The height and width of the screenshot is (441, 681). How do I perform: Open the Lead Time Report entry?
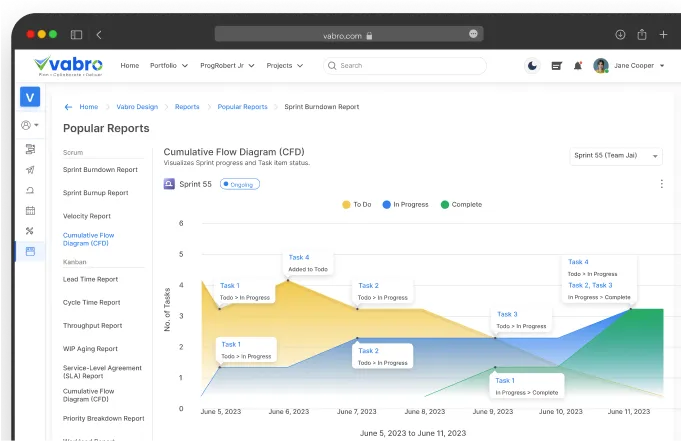(x=90, y=279)
